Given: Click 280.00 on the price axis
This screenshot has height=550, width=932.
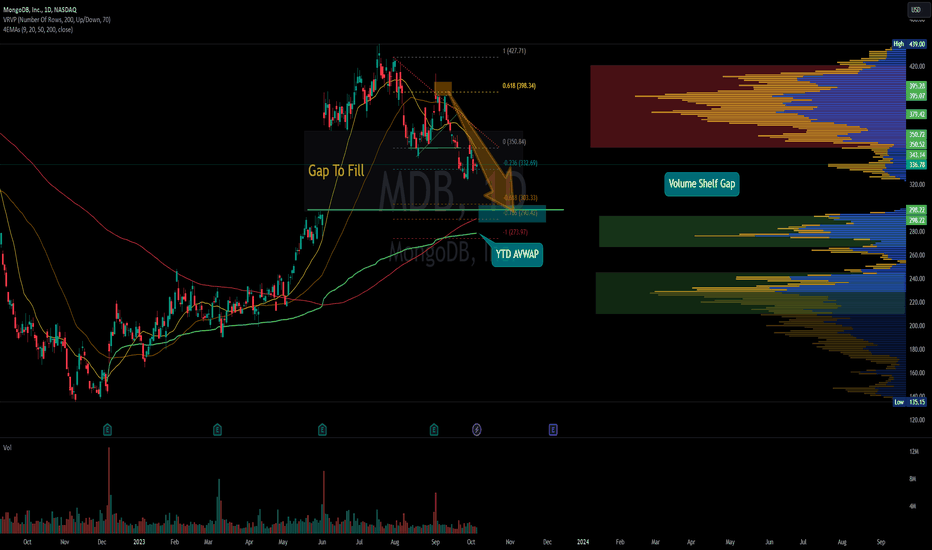Looking at the screenshot, I should coord(917,232).
